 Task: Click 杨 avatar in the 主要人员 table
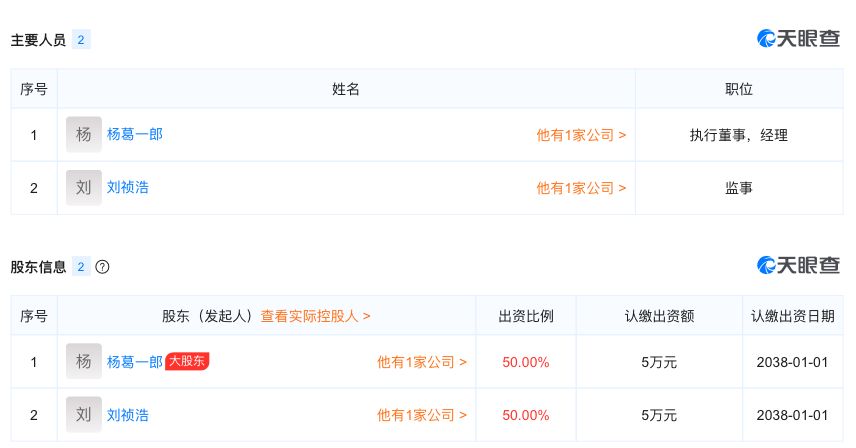point(84,134)
